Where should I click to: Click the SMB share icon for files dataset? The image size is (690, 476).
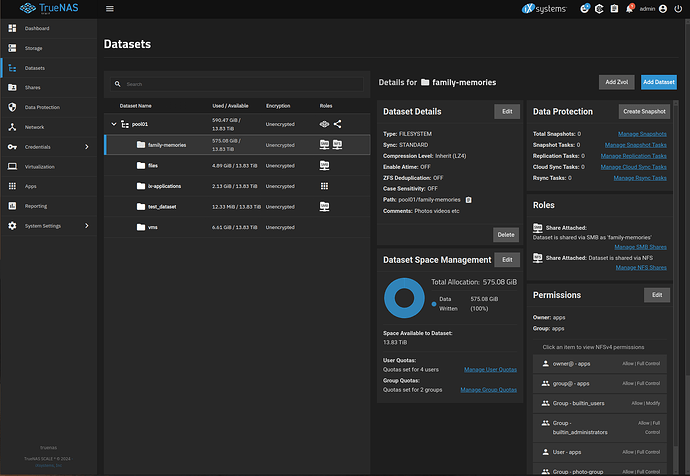pyautogui.click(x=324, y=165)
